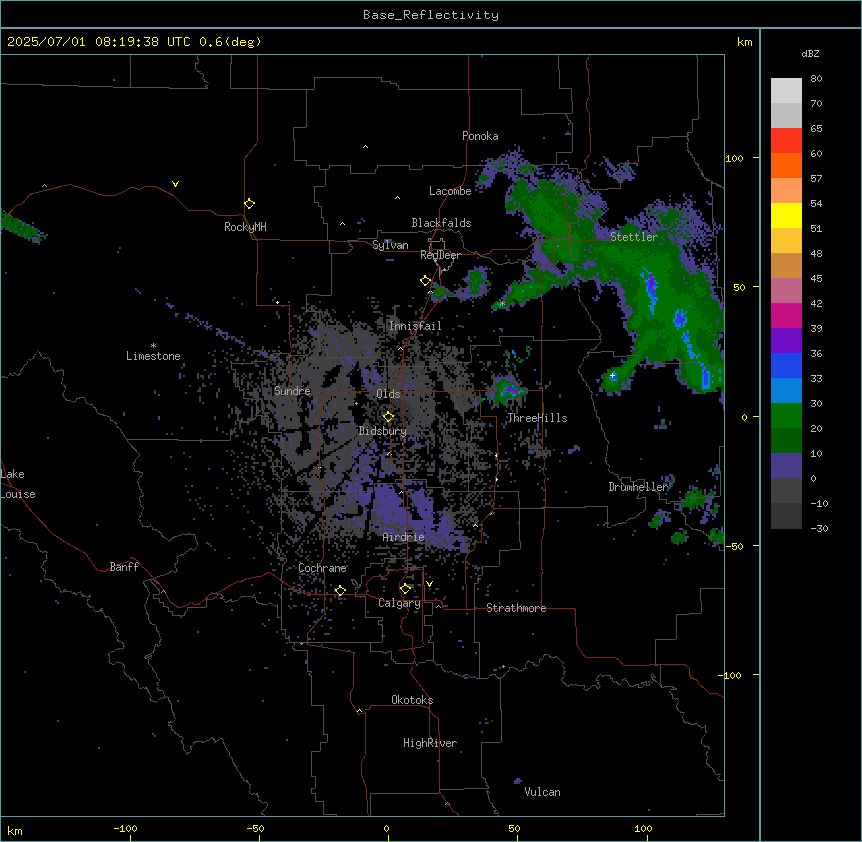The height and width of the screenshot is (842, 862).
Task: Click the right axis tick label 0
Action: (x=744, y=418)
